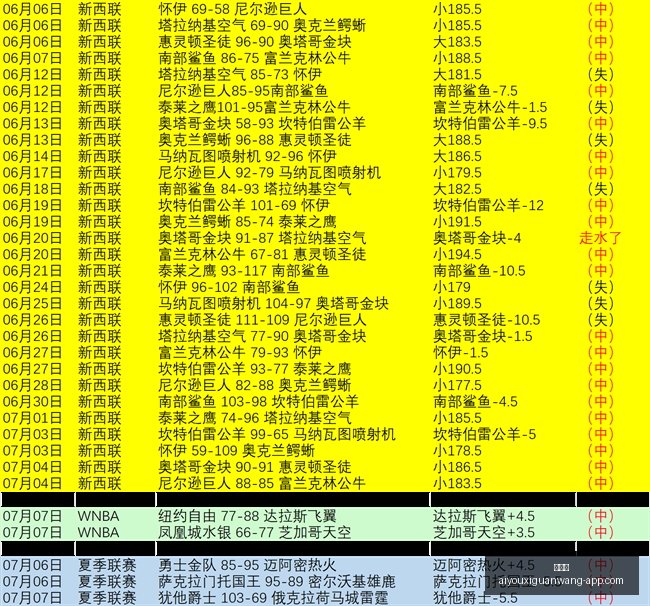Click the handicap 富兰克林公牛-1.5

pos(490,107)
